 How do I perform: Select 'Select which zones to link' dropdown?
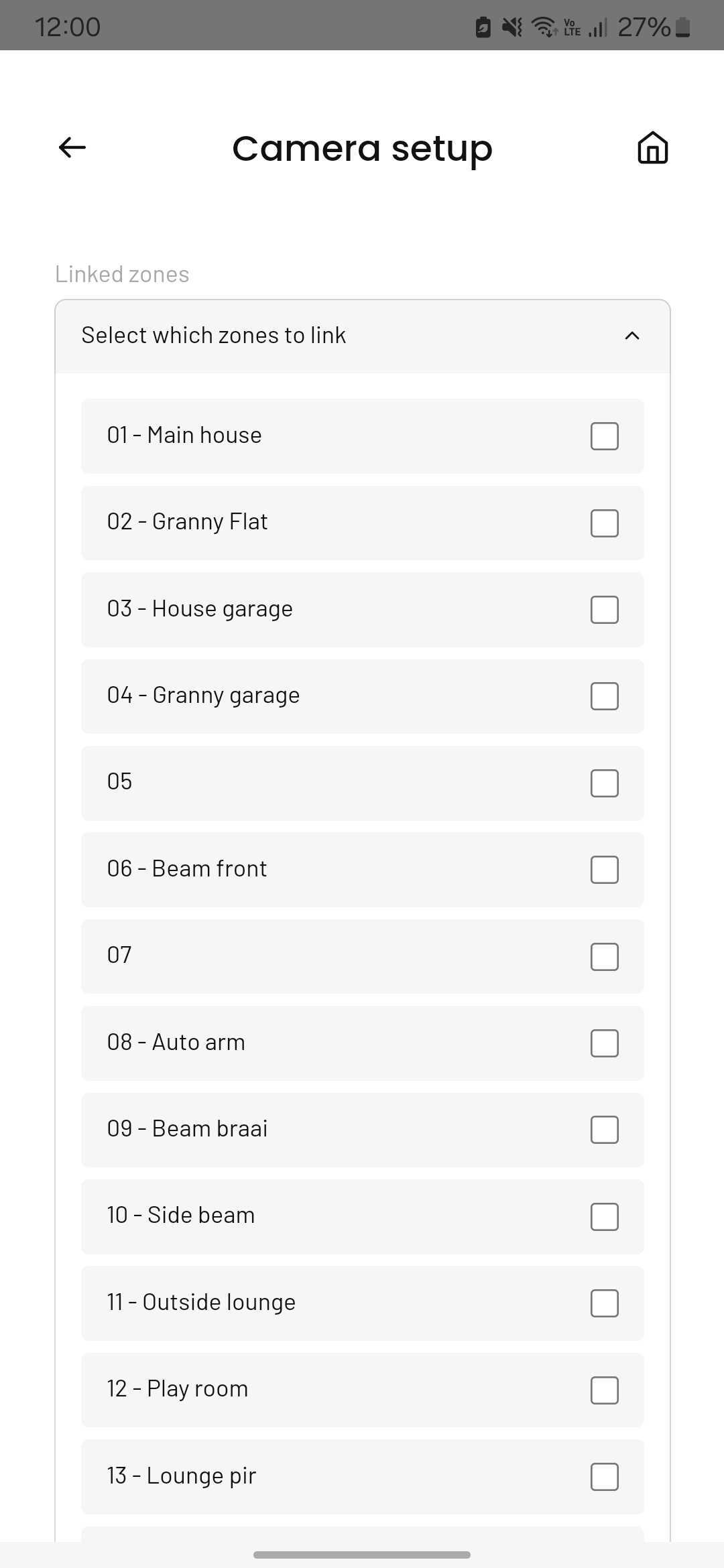(x=363, y=336)
